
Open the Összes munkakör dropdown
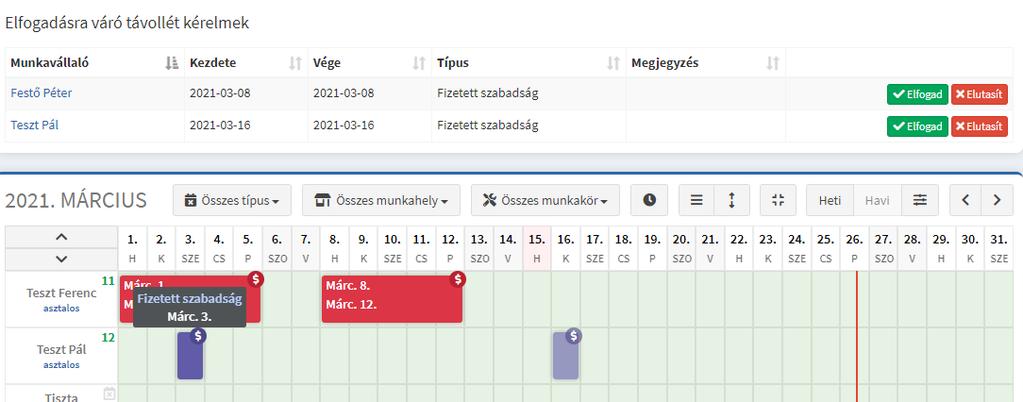pos(545,200)
